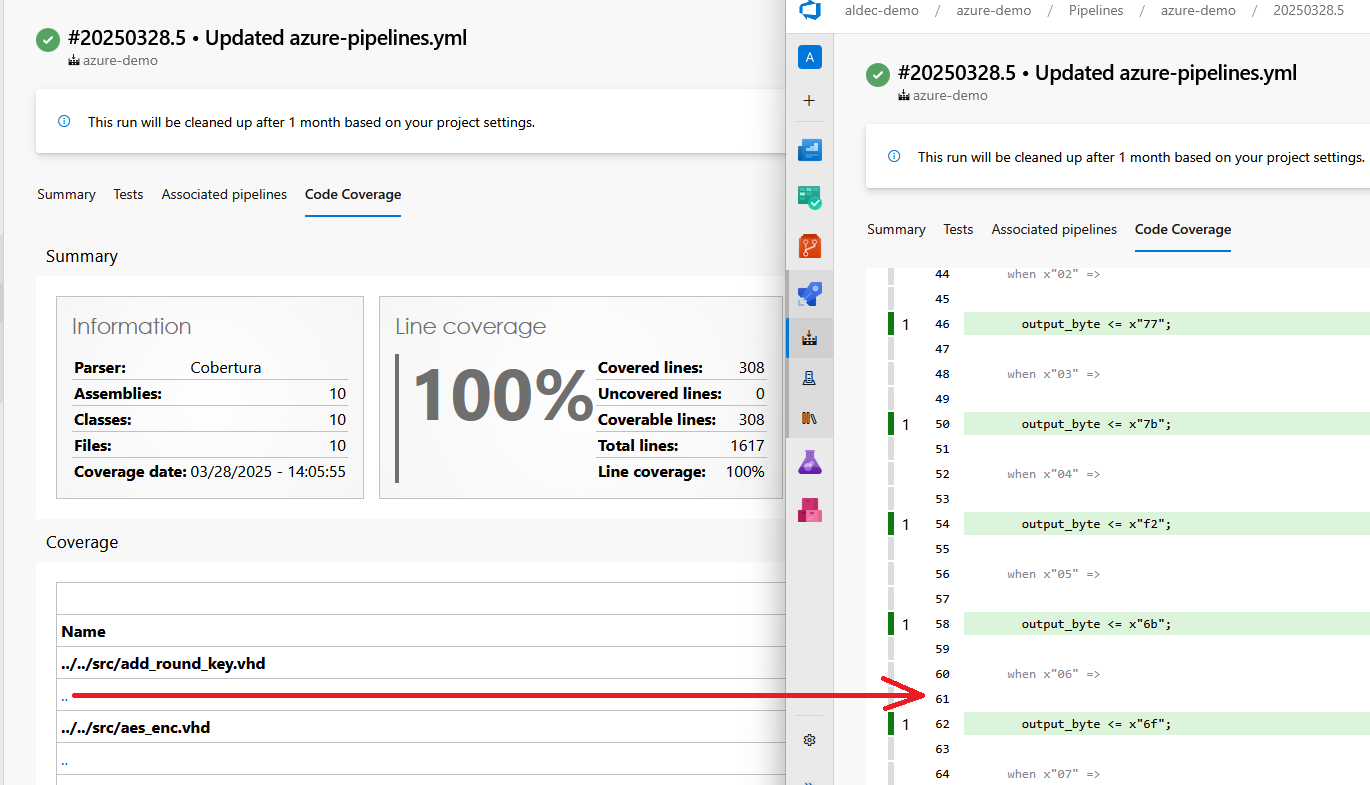Click the info icon in right window banner
1370x785 pixels.
(895, 157)
